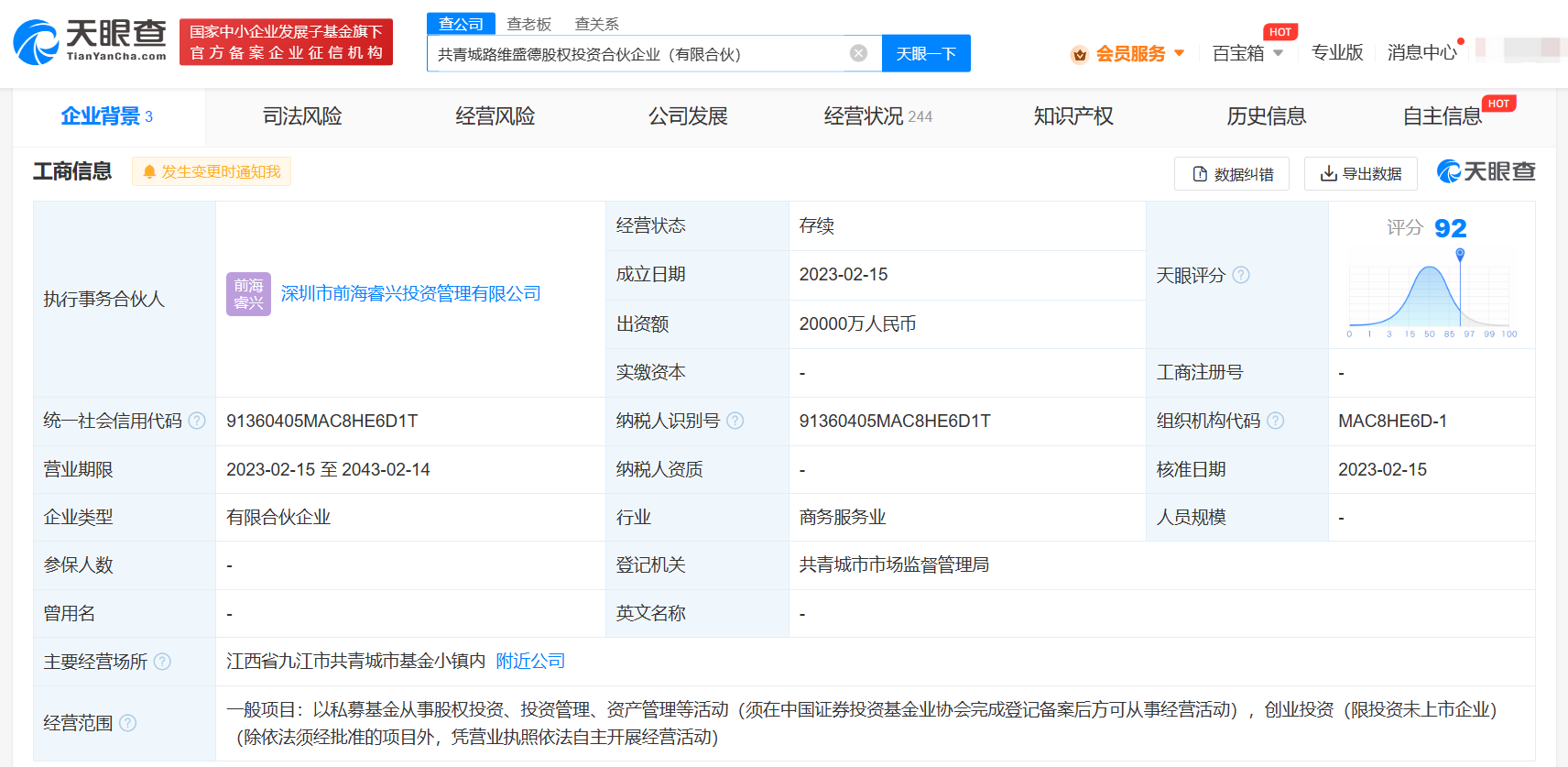Open the 知识产权 tab
The image size is (1568, 767).
(x=1073, y=116)
